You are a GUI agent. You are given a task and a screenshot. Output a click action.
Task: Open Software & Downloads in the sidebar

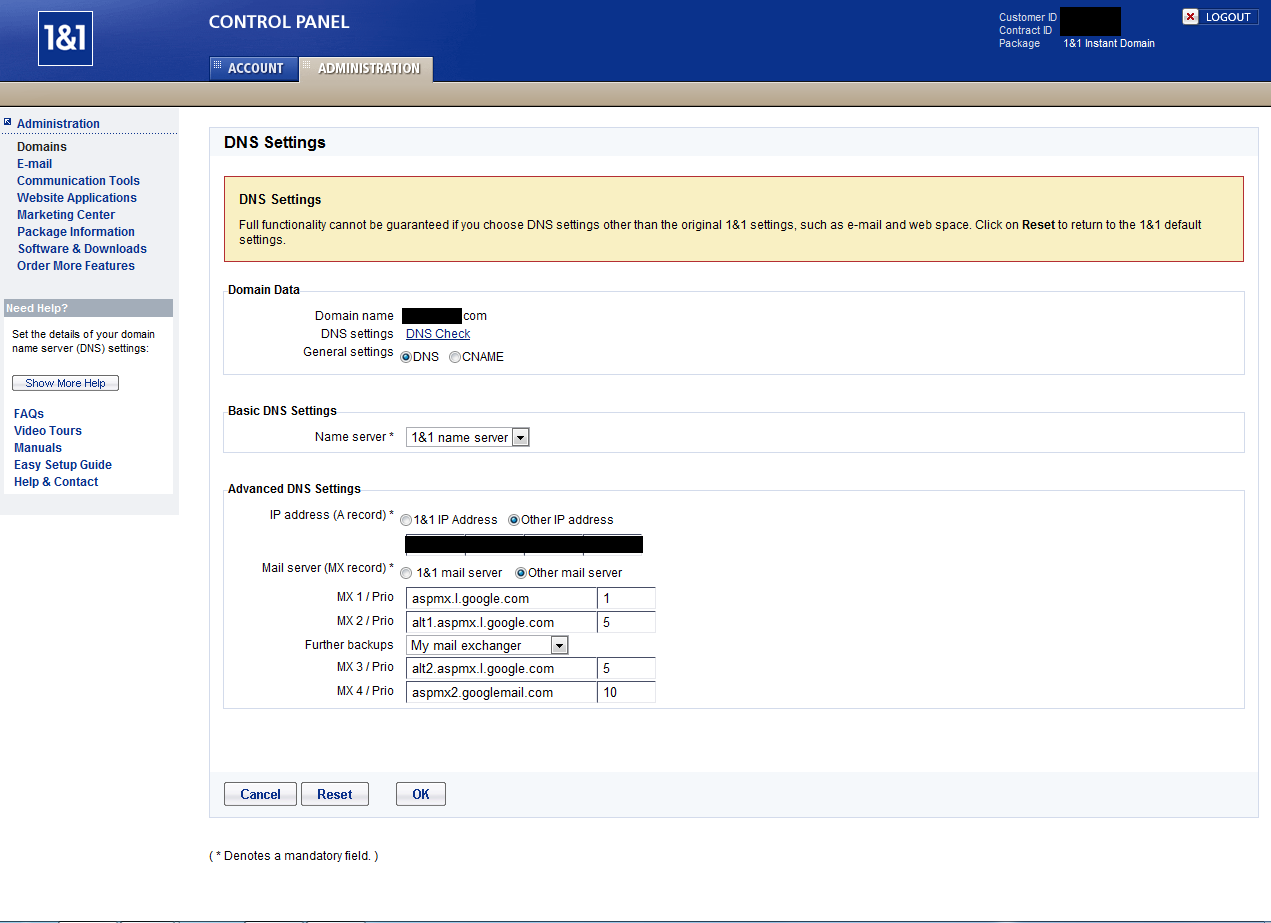point(82,249)
